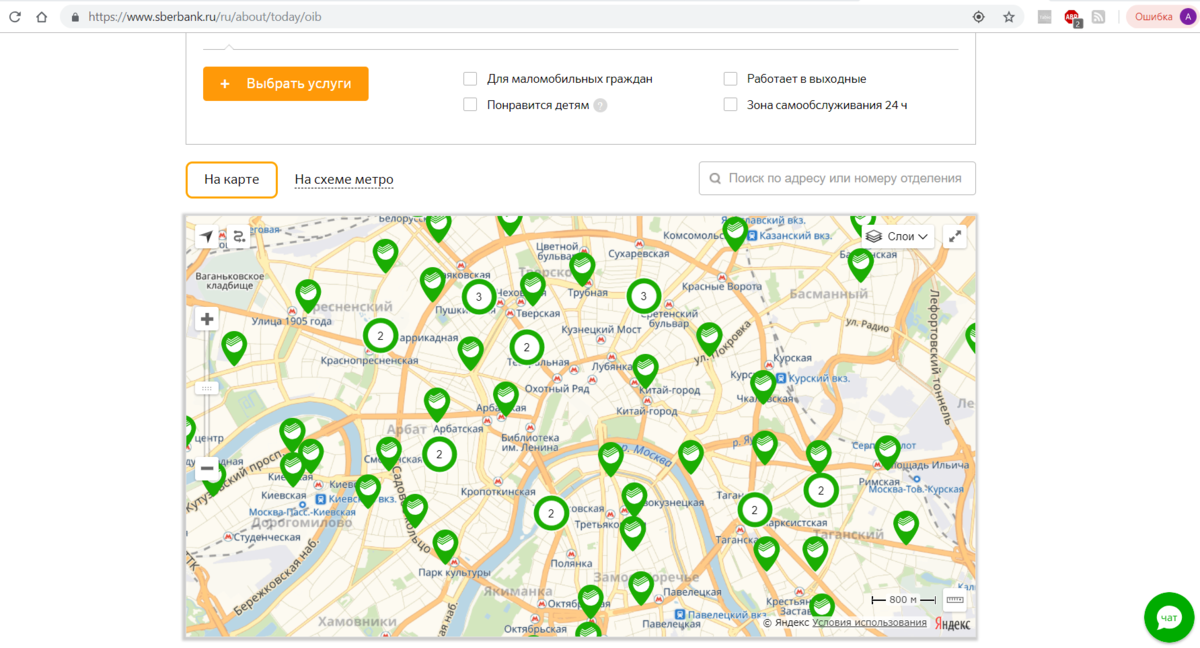Expand the map to fullscreen

(x=955, y=236)
